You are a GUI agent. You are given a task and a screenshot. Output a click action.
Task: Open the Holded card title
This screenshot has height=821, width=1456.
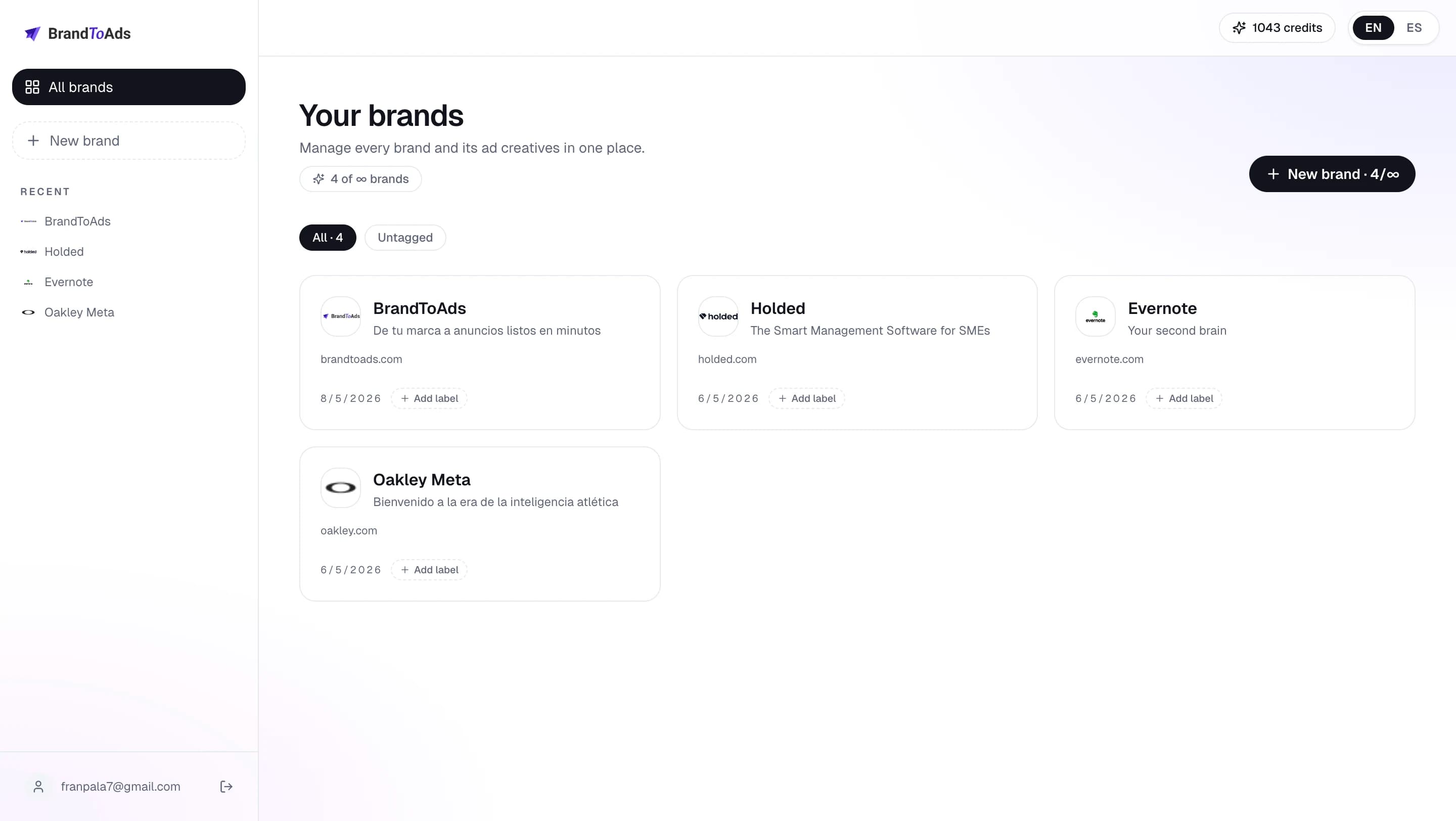pyautogui.click(x=778, y=308)
